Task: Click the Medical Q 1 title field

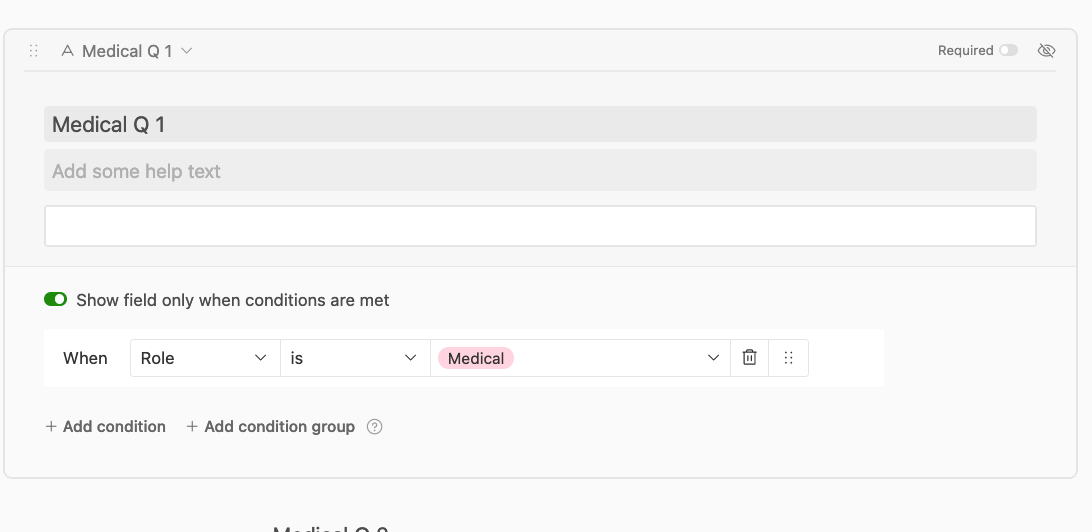Action: 540,124
